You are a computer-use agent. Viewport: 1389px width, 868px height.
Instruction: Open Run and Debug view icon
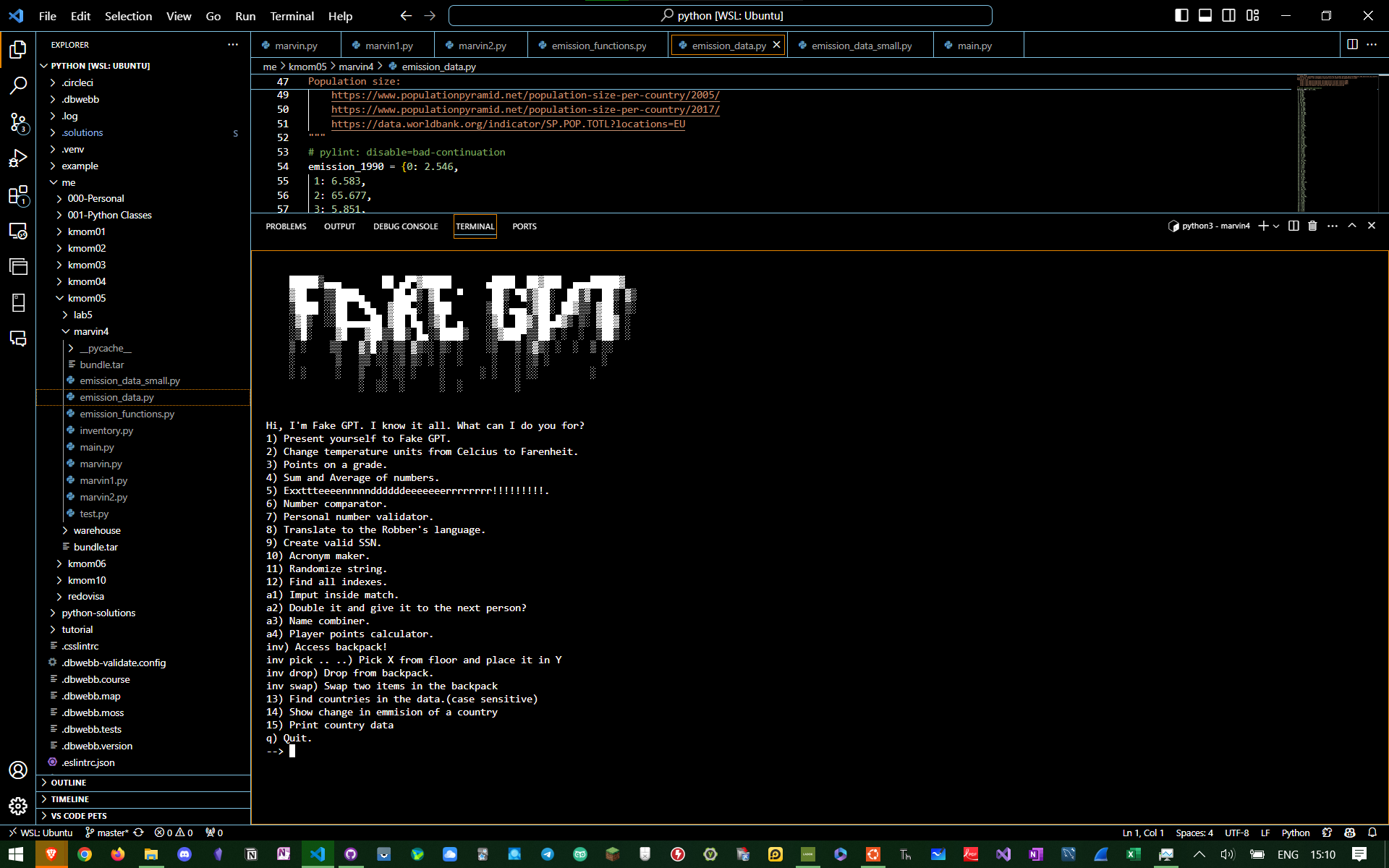18,158
